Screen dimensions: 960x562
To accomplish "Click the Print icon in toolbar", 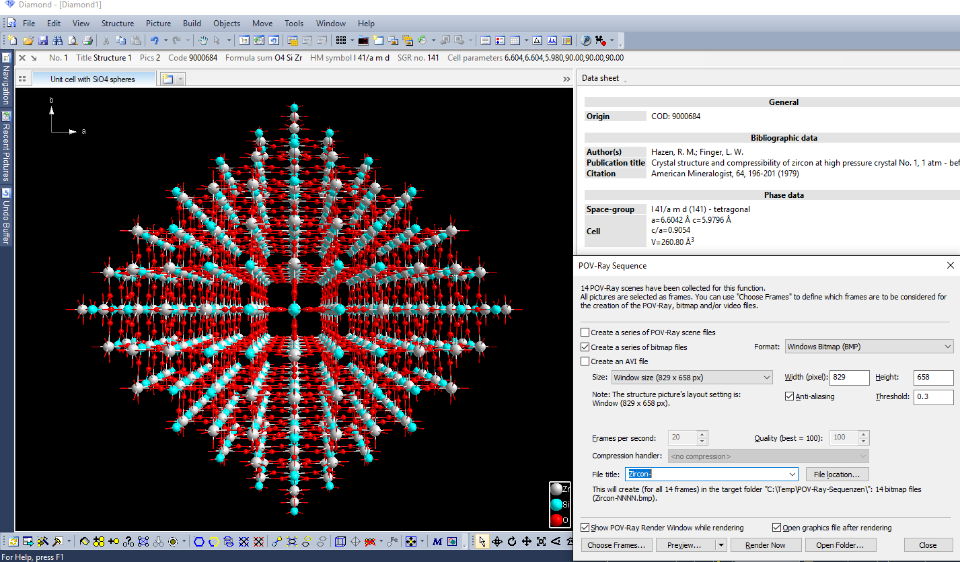I will 88,40.
